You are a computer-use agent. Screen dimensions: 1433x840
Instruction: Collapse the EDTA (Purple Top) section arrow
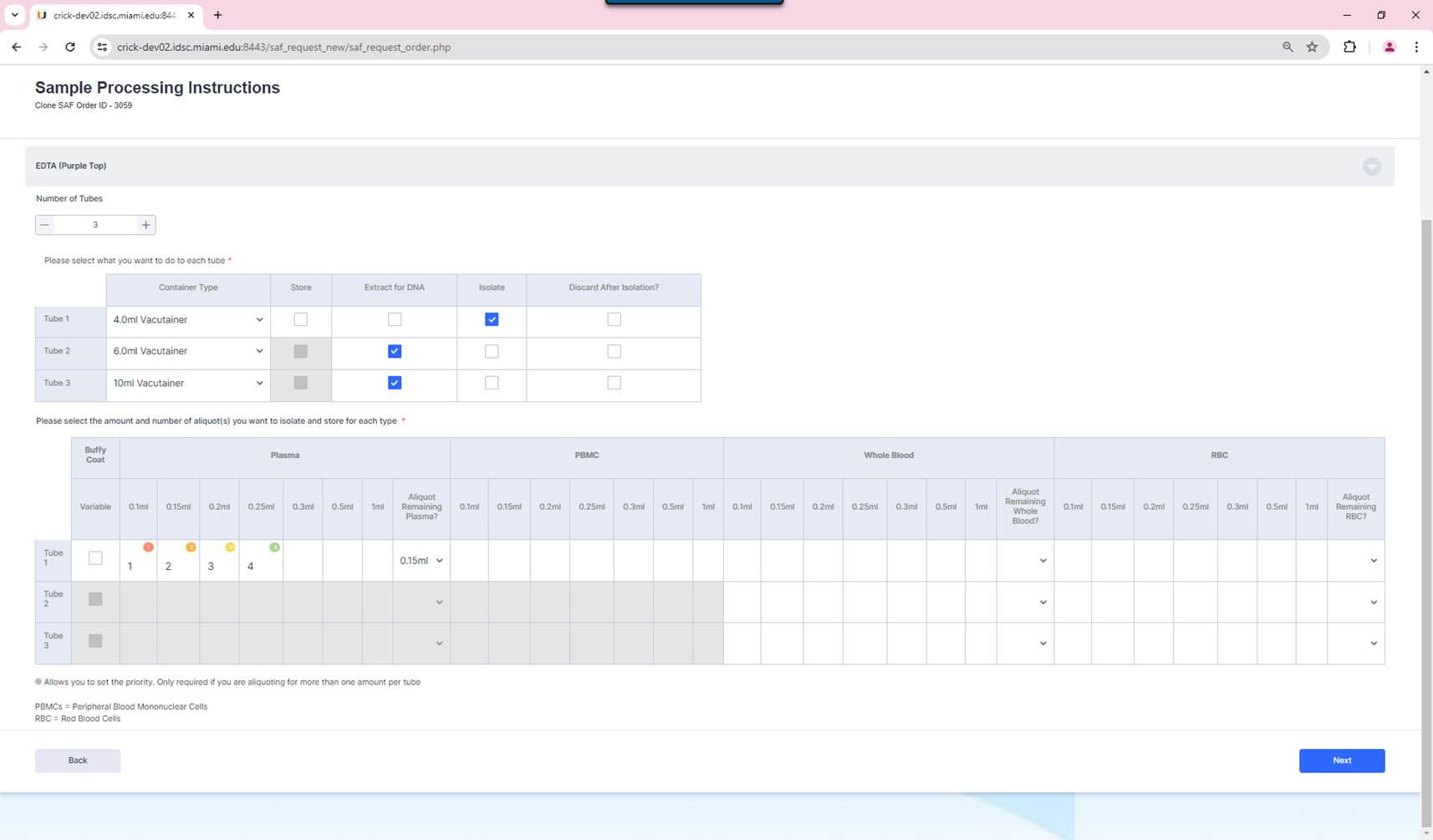[1371, 166]
